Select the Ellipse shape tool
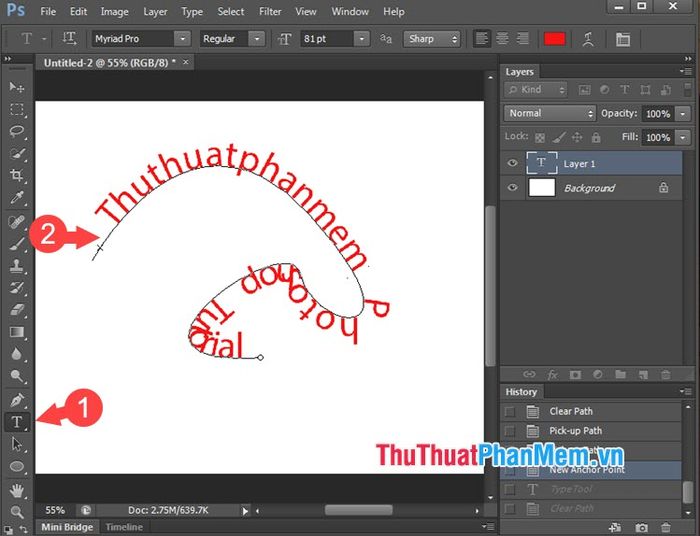Screen dimensions: 700x536 [x=17, y=467]
